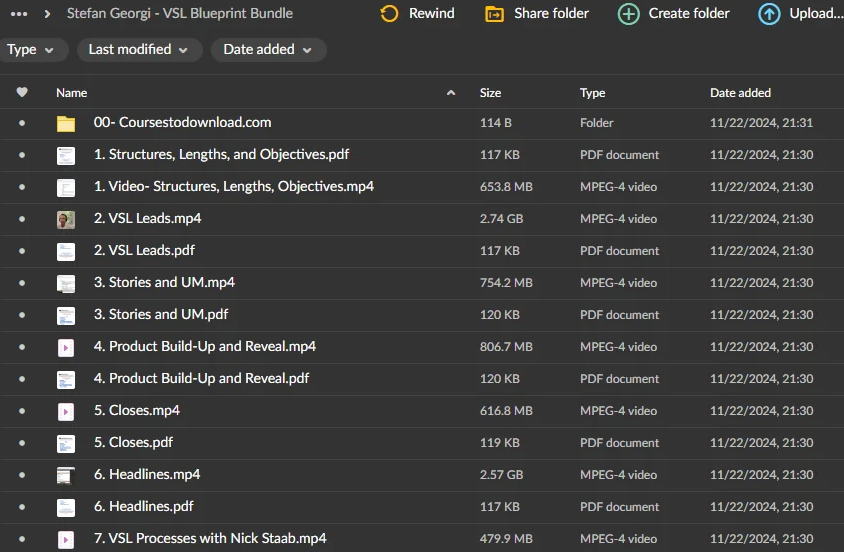Select the 2. VSL Leads.pdf file name

tap(144, 250)
